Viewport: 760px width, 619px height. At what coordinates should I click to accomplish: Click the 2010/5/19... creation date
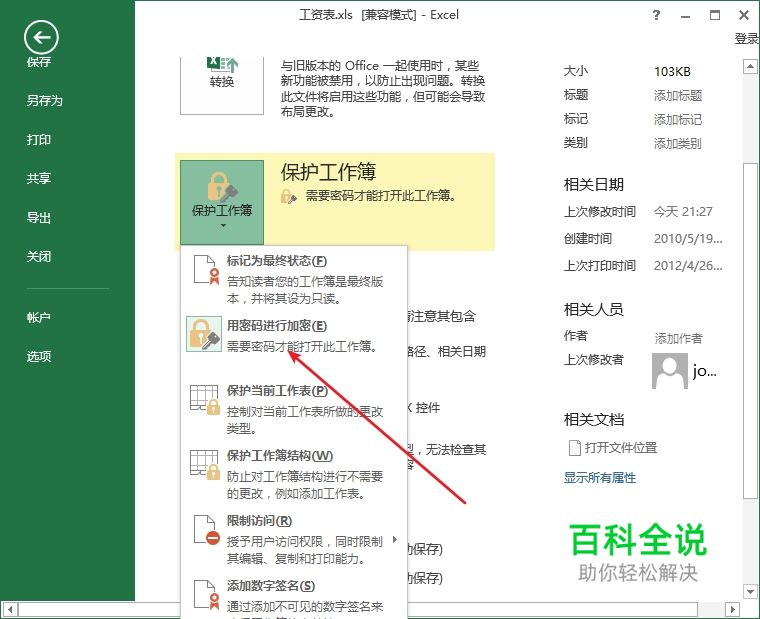tap(688, 238)
